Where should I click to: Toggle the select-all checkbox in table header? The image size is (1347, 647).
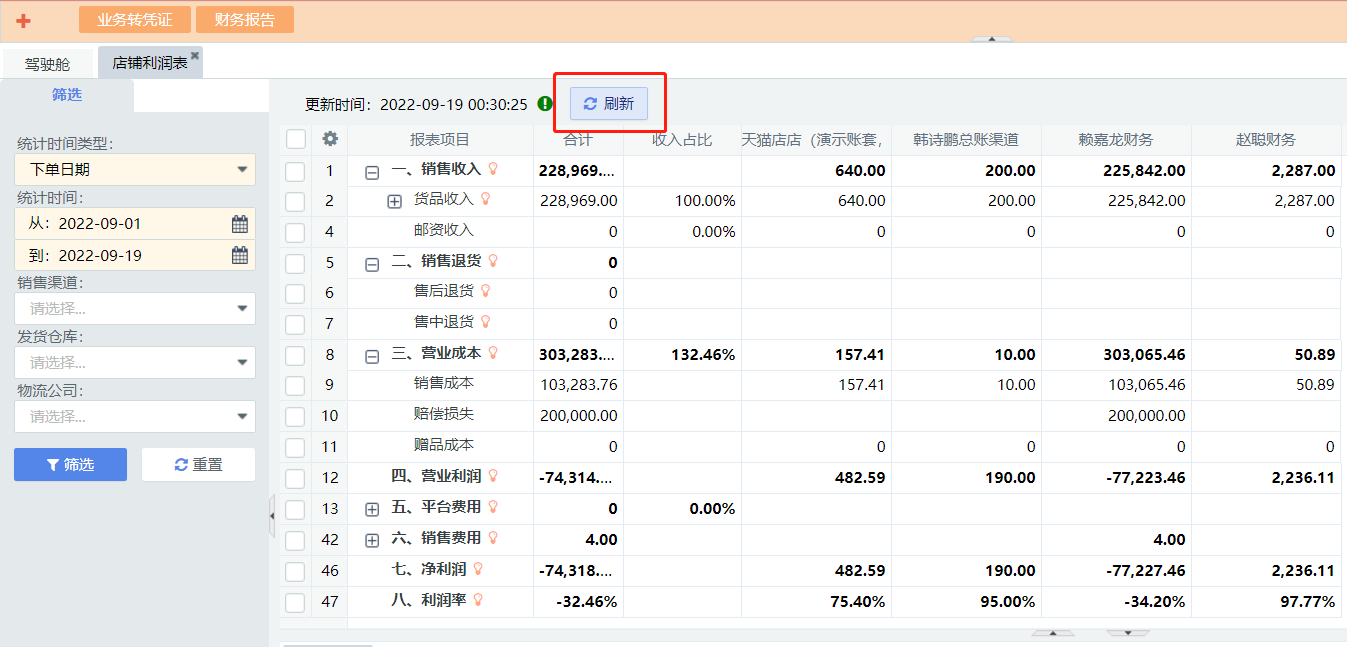coord(296,139)
